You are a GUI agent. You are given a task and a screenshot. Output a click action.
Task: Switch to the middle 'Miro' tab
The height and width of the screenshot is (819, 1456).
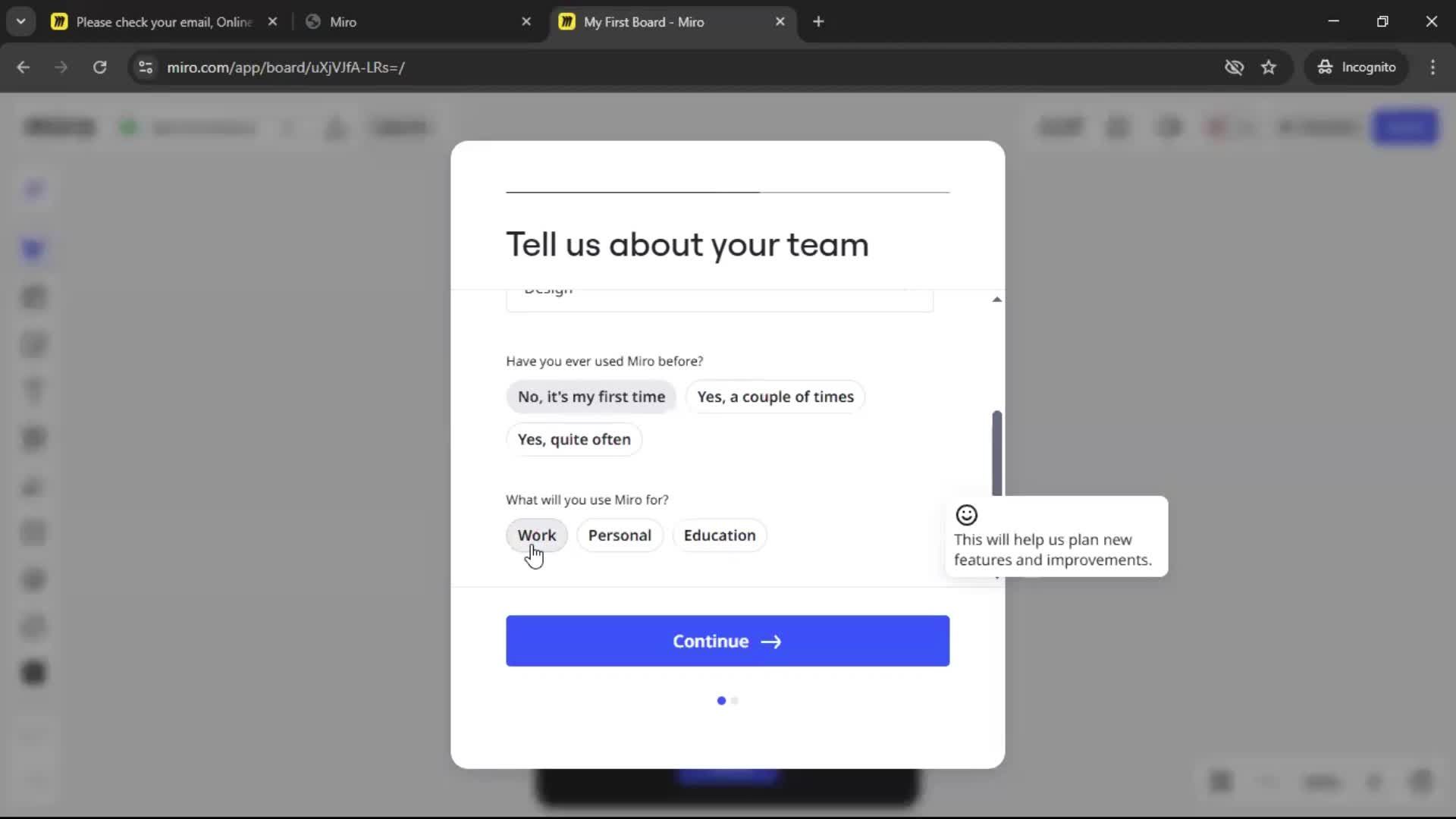point(419,22)
